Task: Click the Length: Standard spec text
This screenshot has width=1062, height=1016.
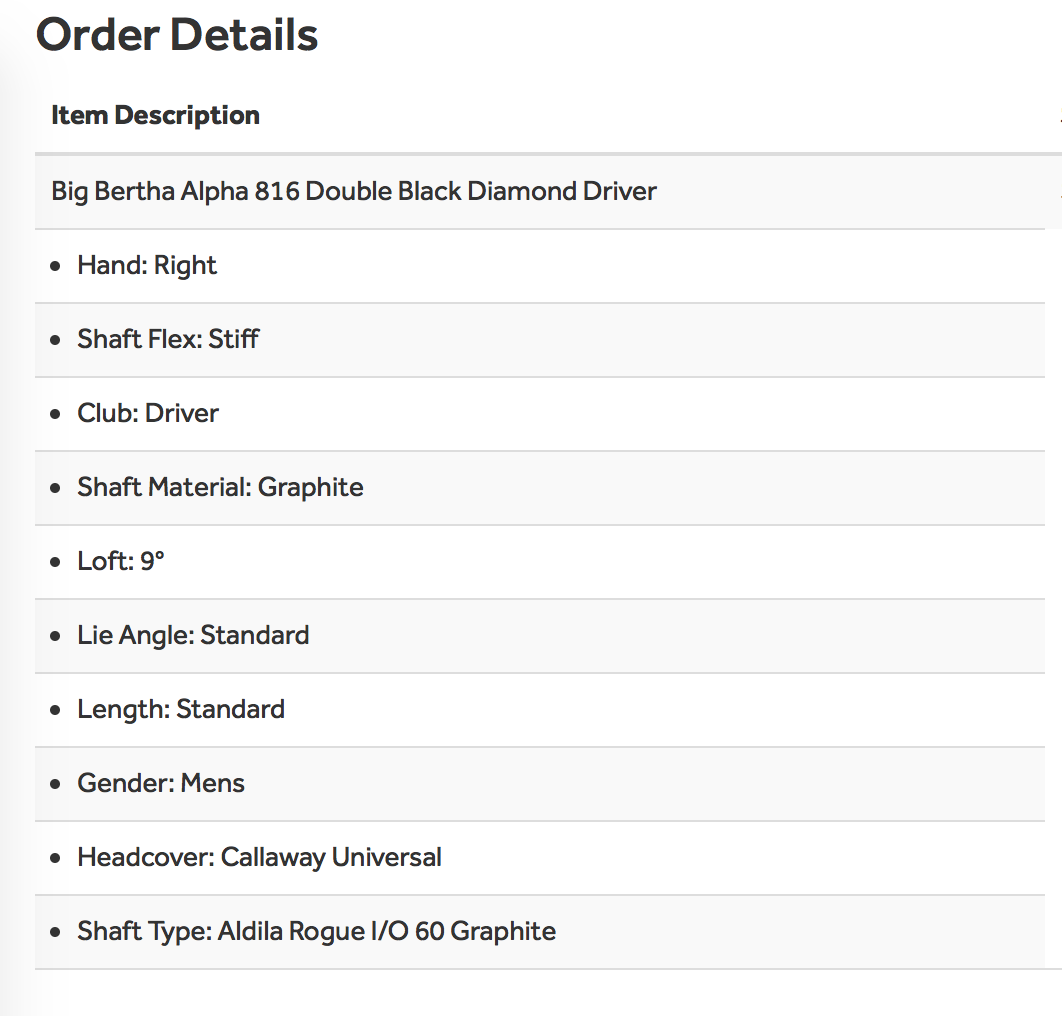Action: point(181,709)
